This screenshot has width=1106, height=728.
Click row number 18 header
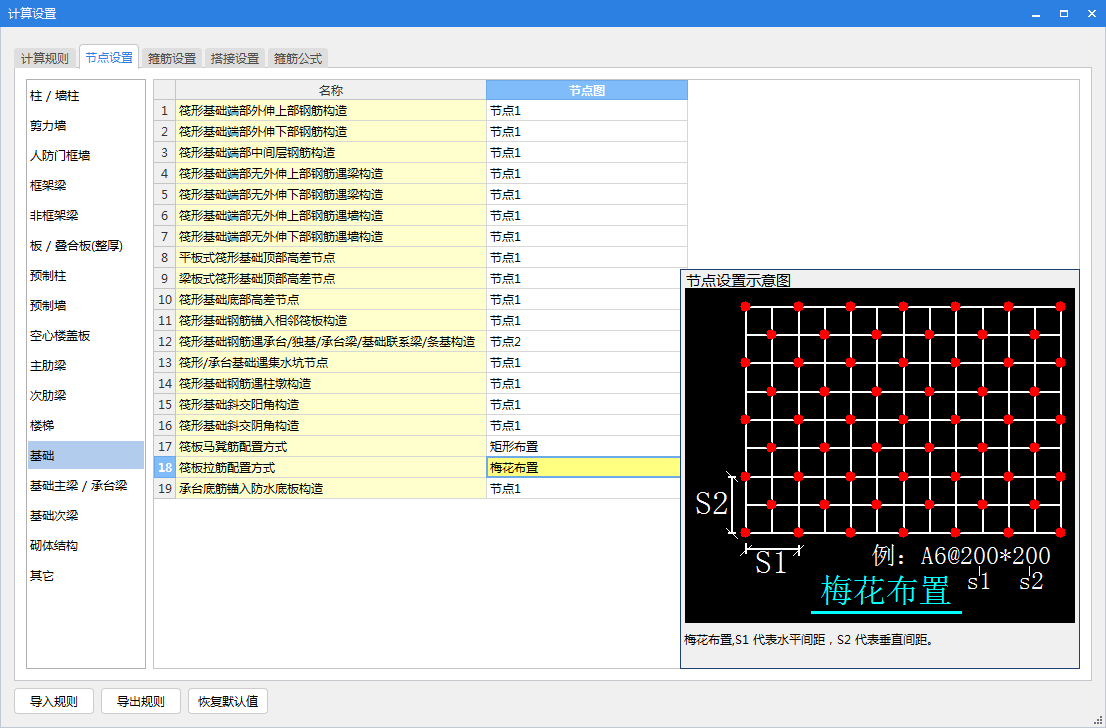click(x=164, y=467)
